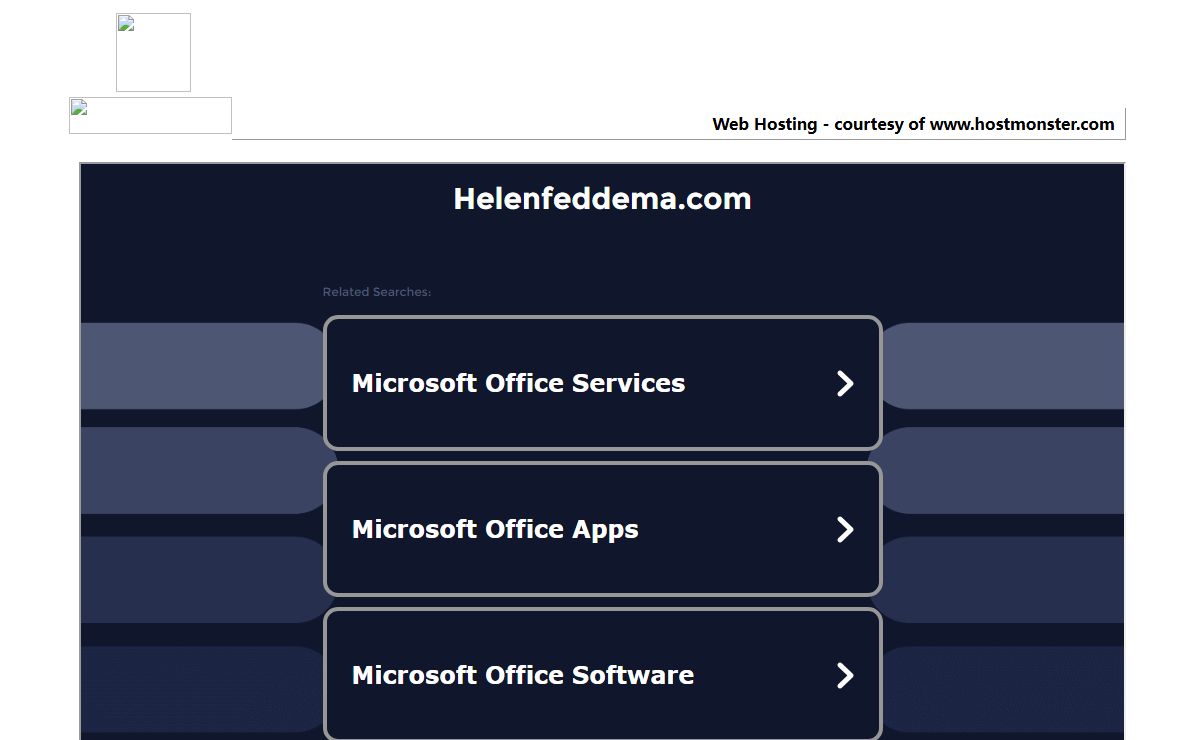Click the small broken image at top
This screenshot has height=740, width=1200.
[x=153, y=52]
